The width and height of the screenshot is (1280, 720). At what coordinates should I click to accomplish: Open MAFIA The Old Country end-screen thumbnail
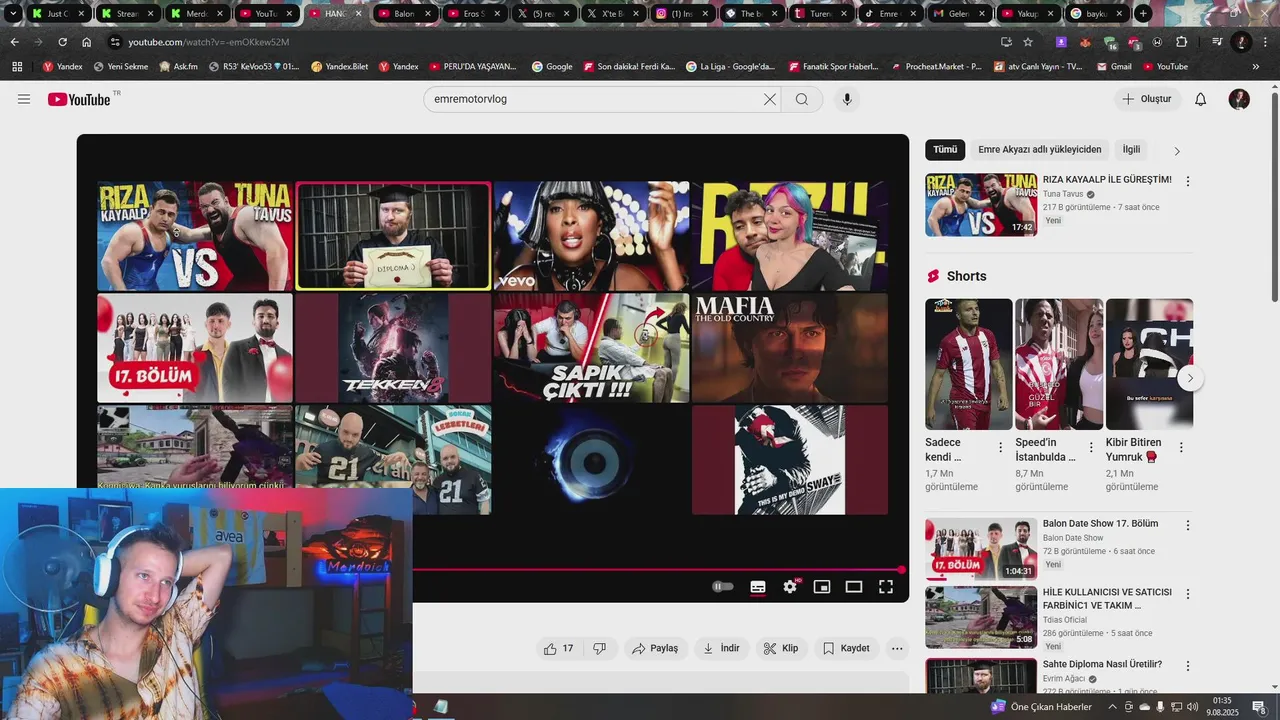789,347
